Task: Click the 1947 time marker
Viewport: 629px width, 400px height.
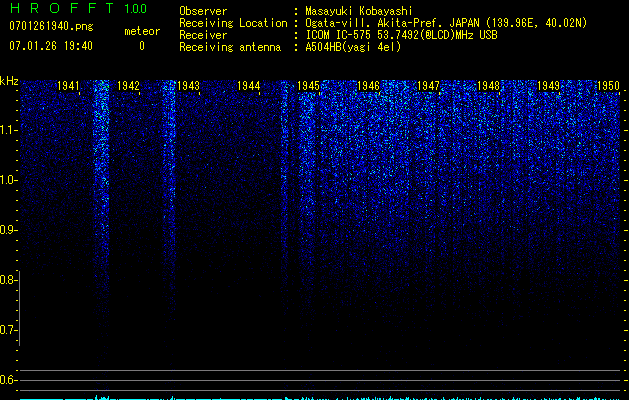Action: (428, 86)
